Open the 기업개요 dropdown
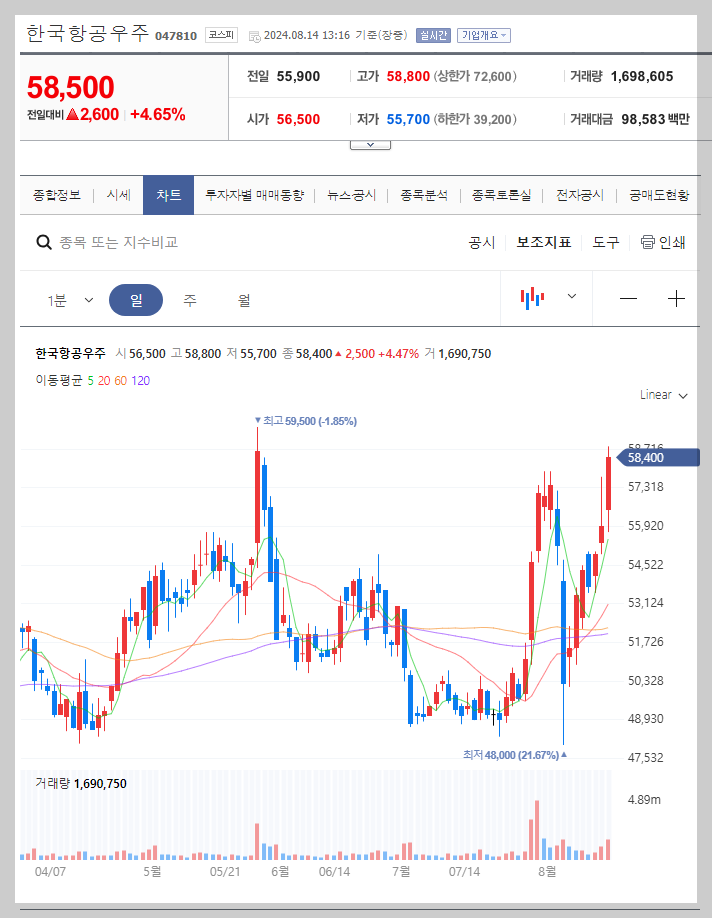Image resolution: width=712 pixels, height=918 pixels. [484, 35]
